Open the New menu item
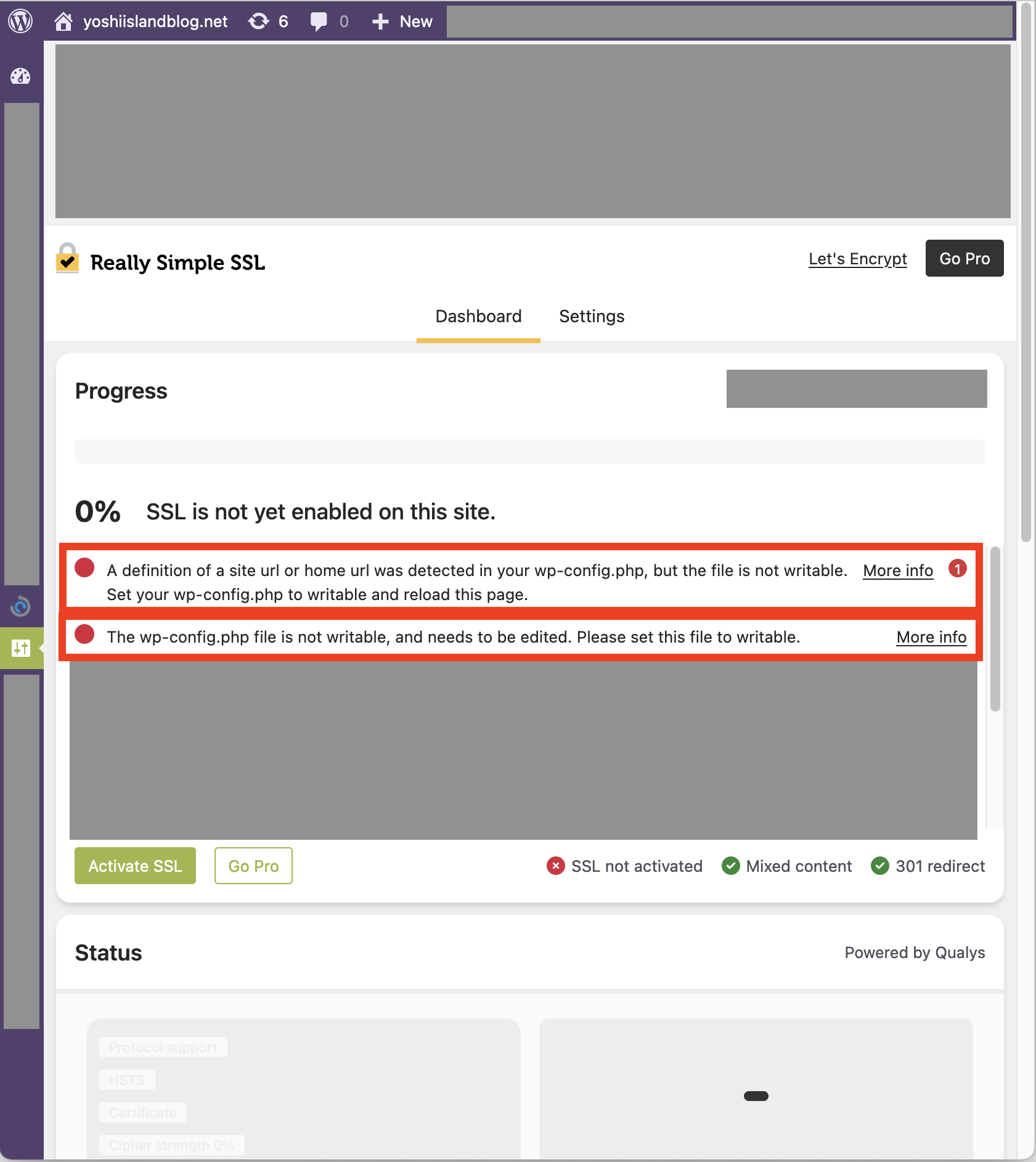Screen dimensions: 1036x1162 point(416,22)
